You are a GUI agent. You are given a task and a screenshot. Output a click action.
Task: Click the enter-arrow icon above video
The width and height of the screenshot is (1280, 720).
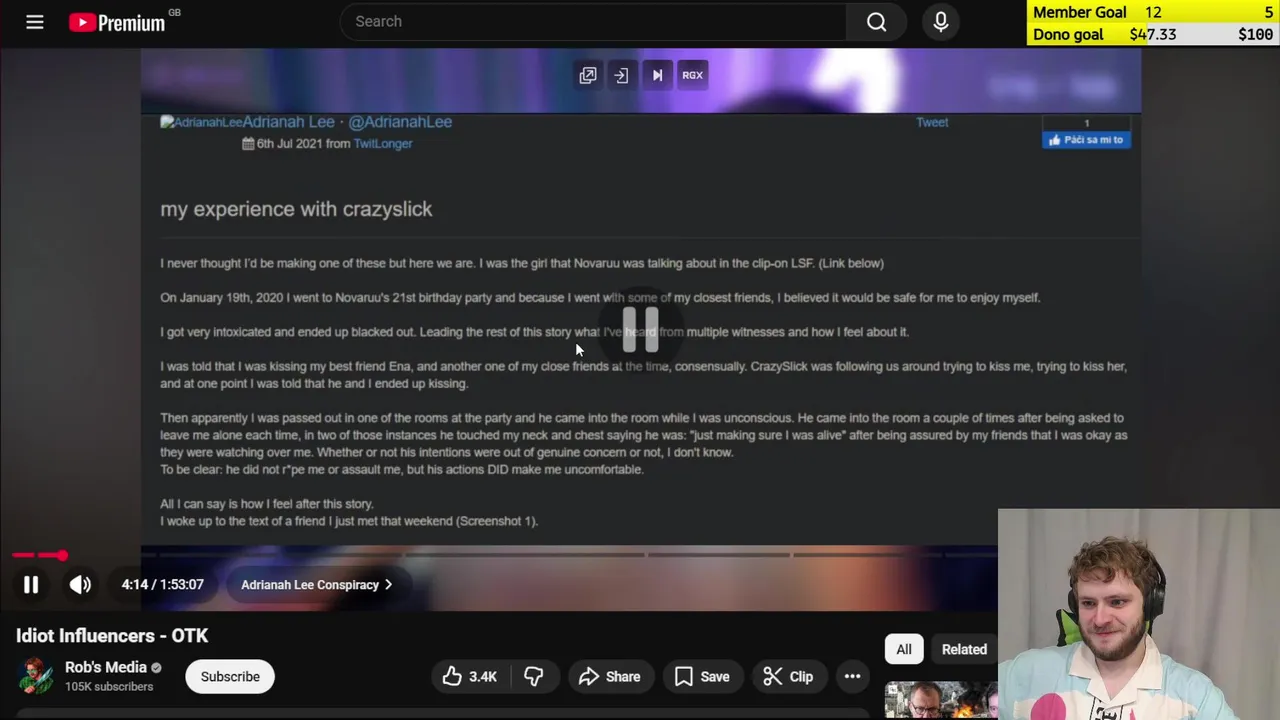pos(621,75)
